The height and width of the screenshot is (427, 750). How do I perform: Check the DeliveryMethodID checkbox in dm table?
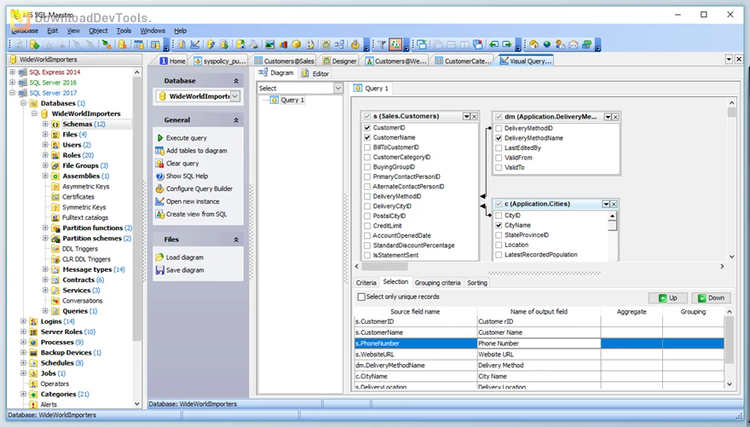click(499, 128)
